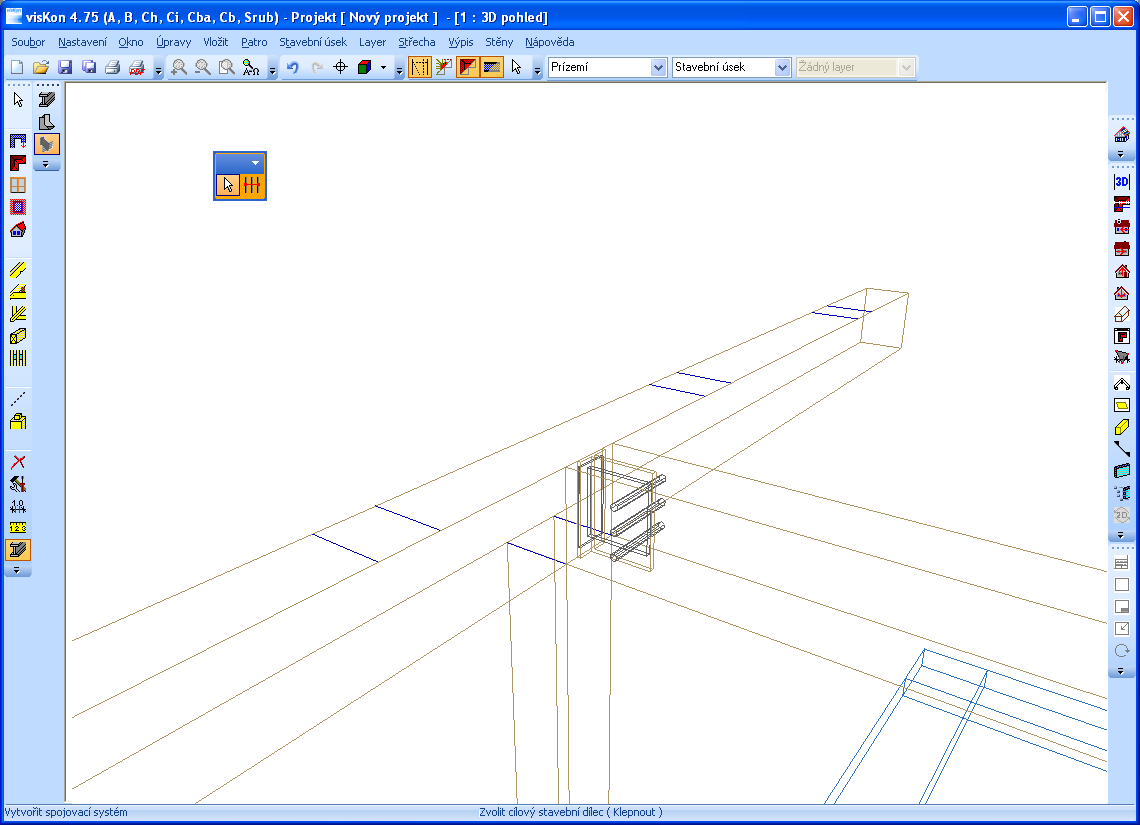
Task: Click the yellow timber block icon
Action: pos(18,336)
